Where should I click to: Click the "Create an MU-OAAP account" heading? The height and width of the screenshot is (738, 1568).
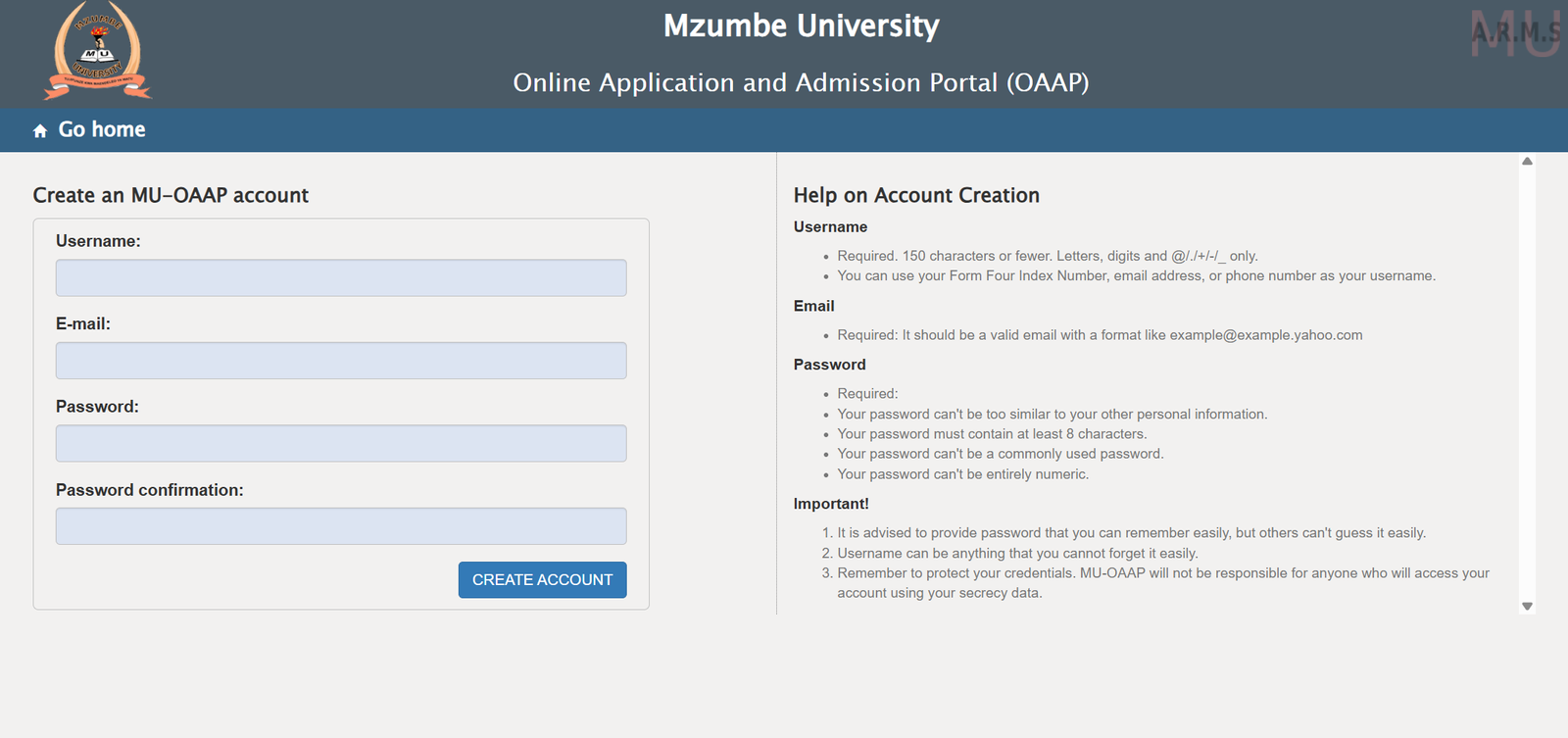[x=171, y=195]
